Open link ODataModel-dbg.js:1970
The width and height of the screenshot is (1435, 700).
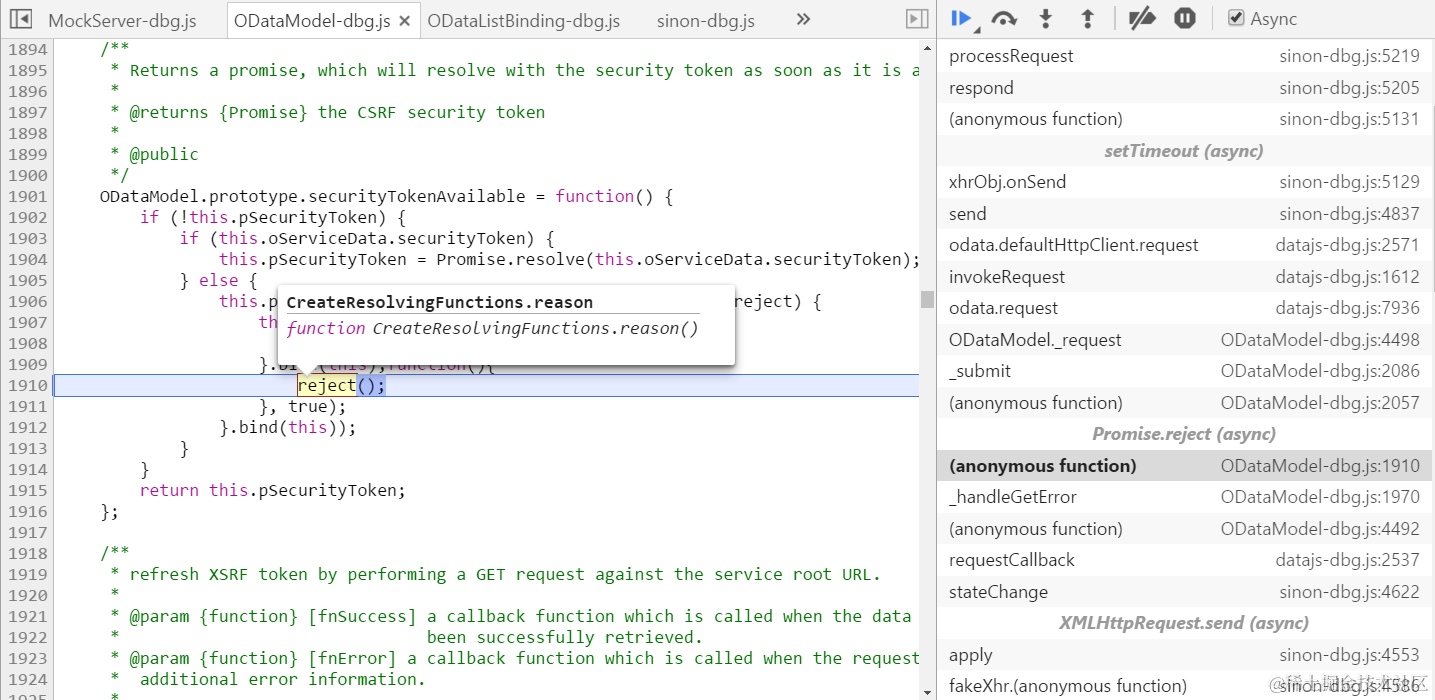[x=1320, y=497]
